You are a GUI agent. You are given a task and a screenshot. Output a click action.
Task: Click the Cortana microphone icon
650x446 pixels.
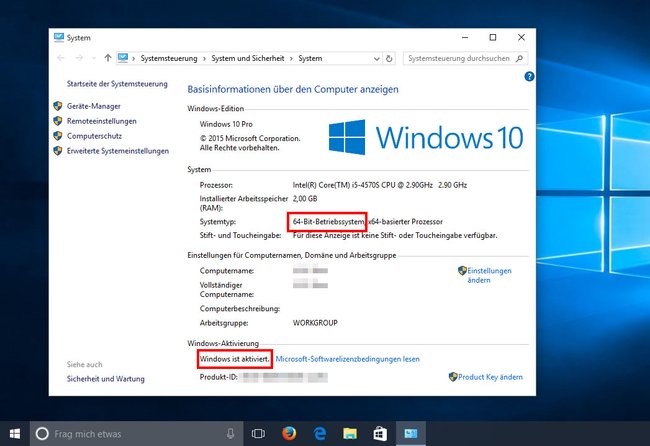(x=230, y=434)
